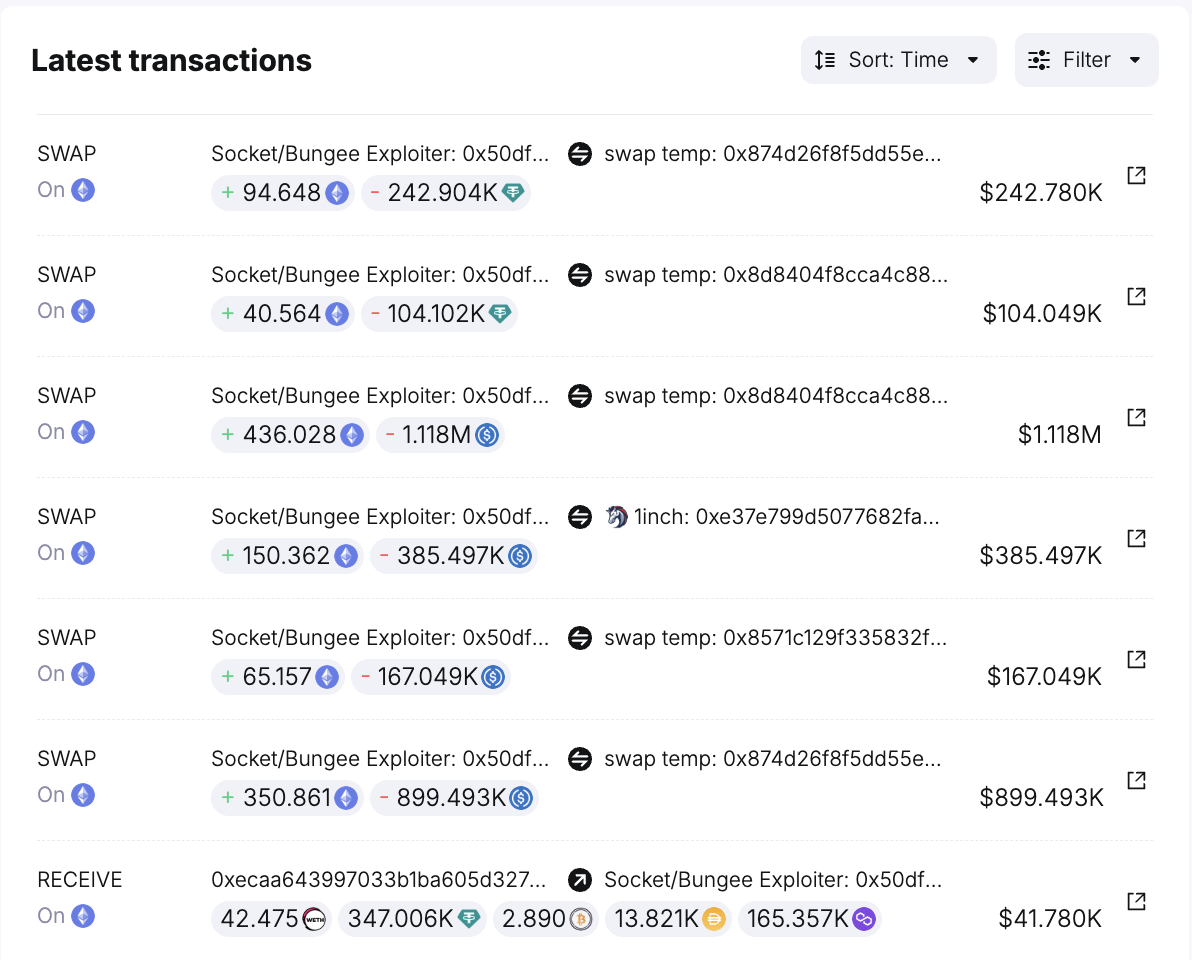Viewport: 1192px width, 960px height.
Task: Open first transaction via its external link icon
Action: click(1136, 174)
